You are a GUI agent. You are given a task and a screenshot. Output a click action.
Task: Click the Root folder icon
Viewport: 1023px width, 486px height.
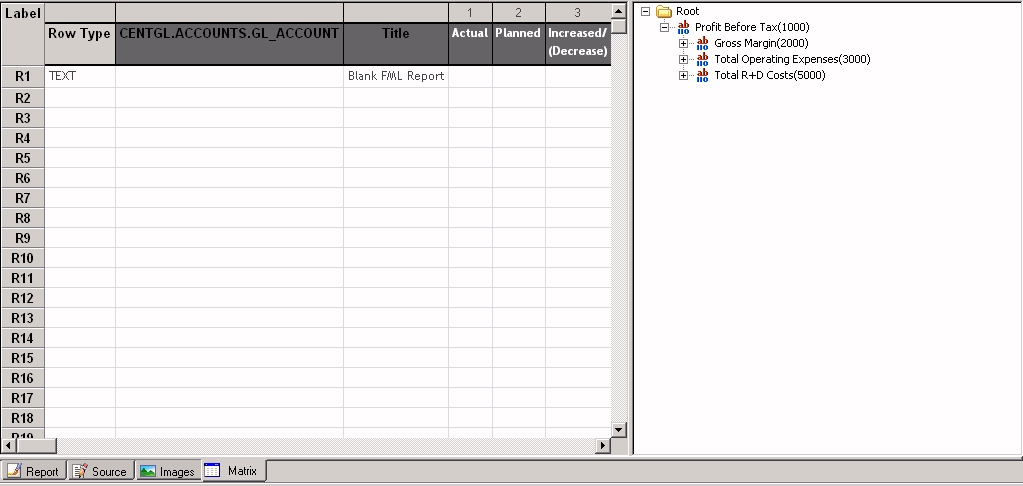tap(664, 11)
